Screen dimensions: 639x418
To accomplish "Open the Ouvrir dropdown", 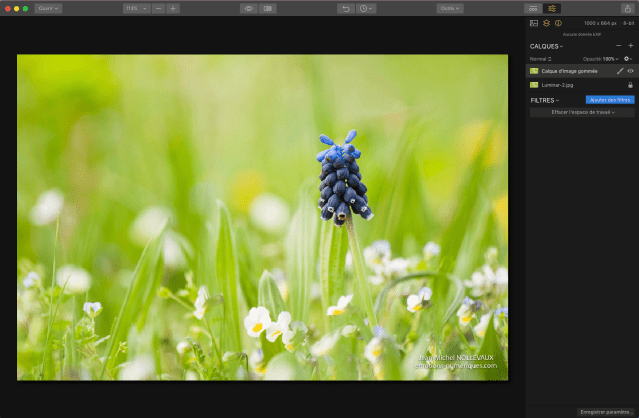I will click(x=48, y=8).
